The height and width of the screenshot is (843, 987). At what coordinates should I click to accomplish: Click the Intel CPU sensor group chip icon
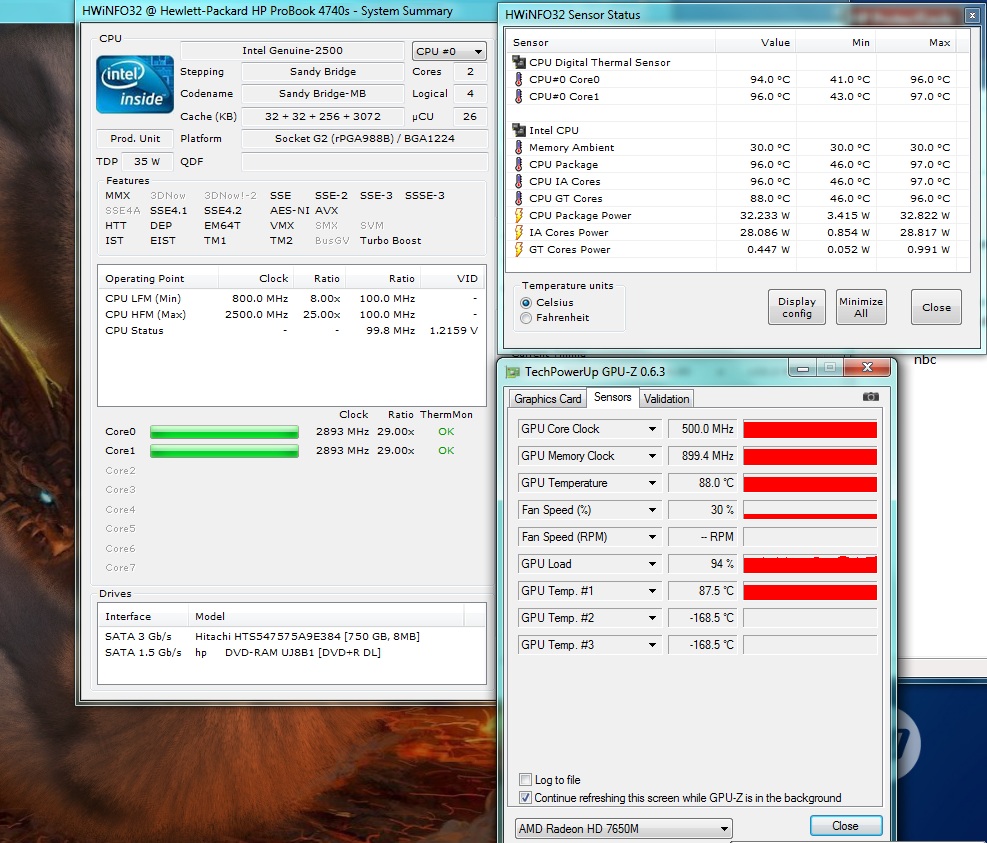[519, 130]
